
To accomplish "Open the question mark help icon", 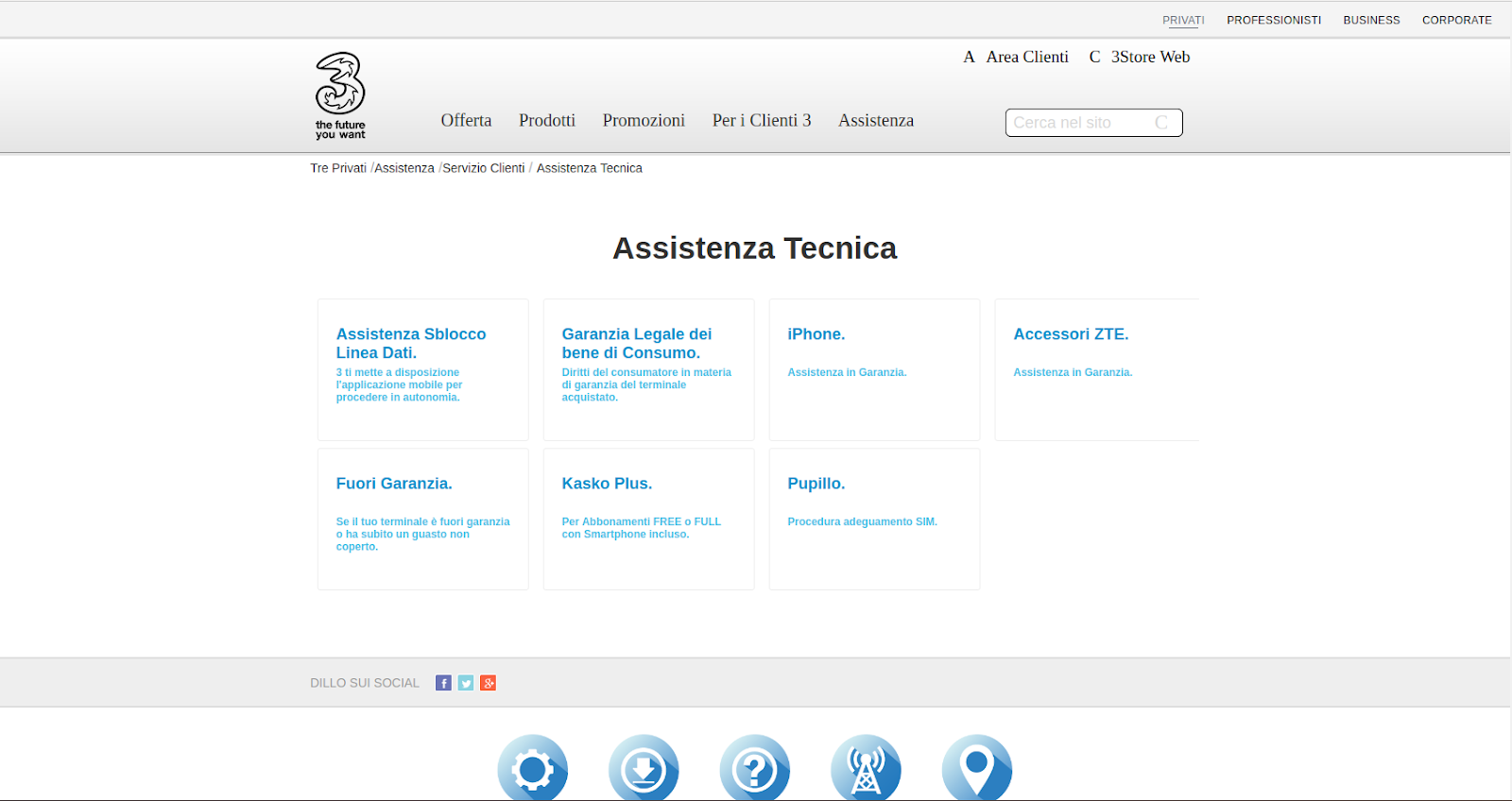I will click(755, 769).
